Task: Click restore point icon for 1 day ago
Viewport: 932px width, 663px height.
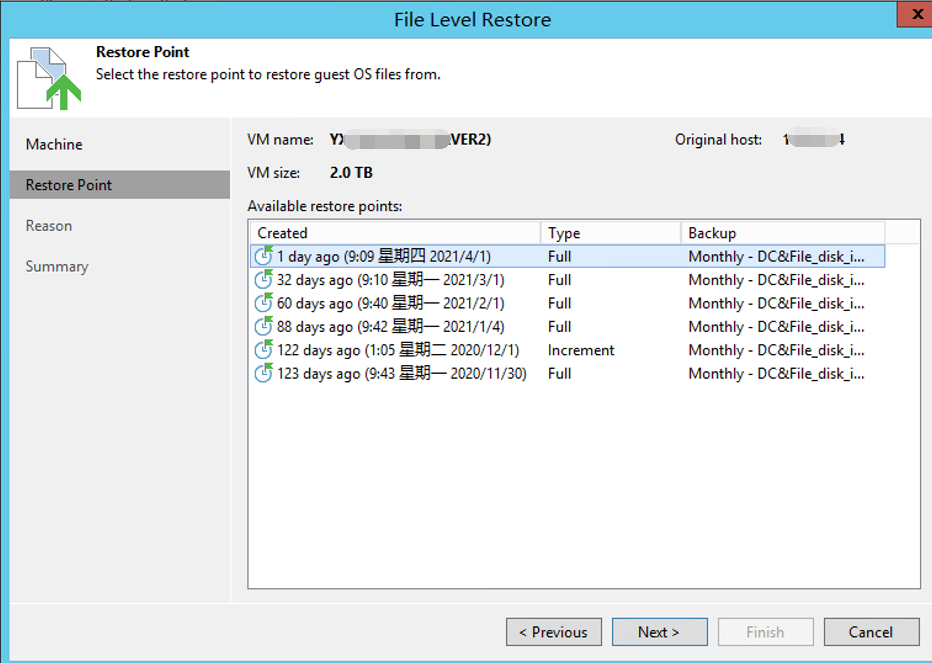Action: 264,256
